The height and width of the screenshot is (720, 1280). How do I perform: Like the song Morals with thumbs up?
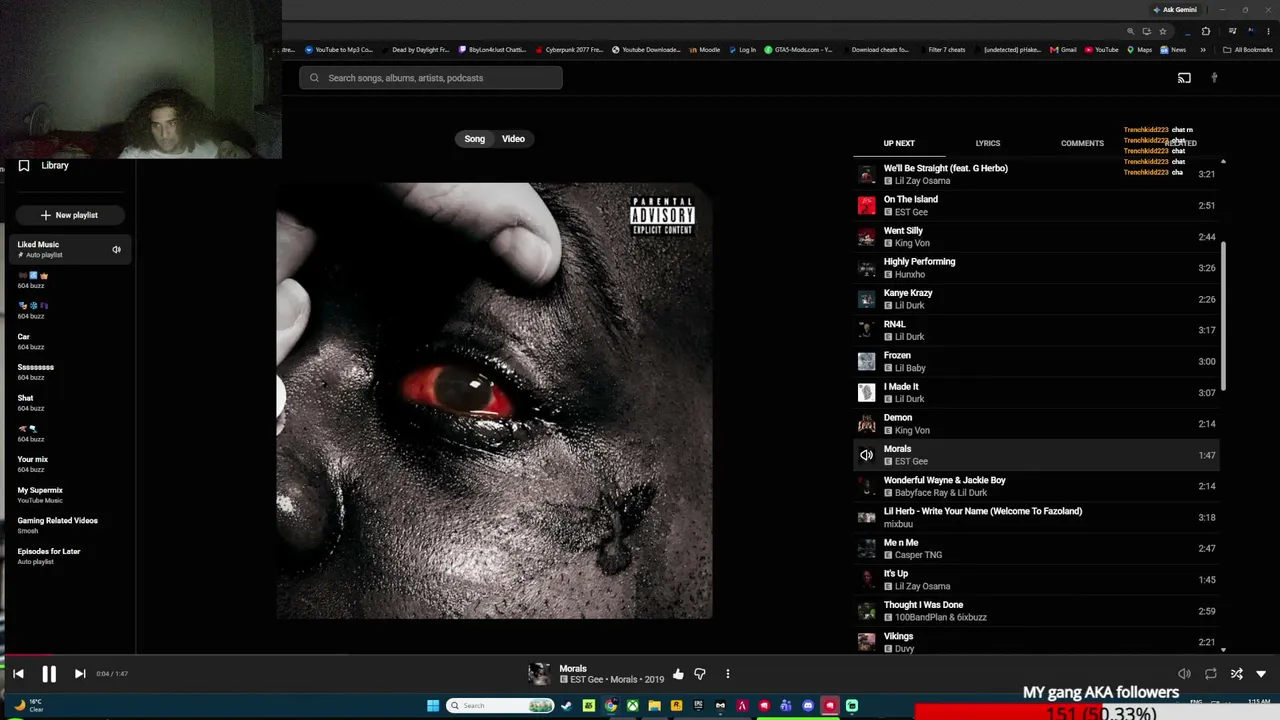pos(678,674)
